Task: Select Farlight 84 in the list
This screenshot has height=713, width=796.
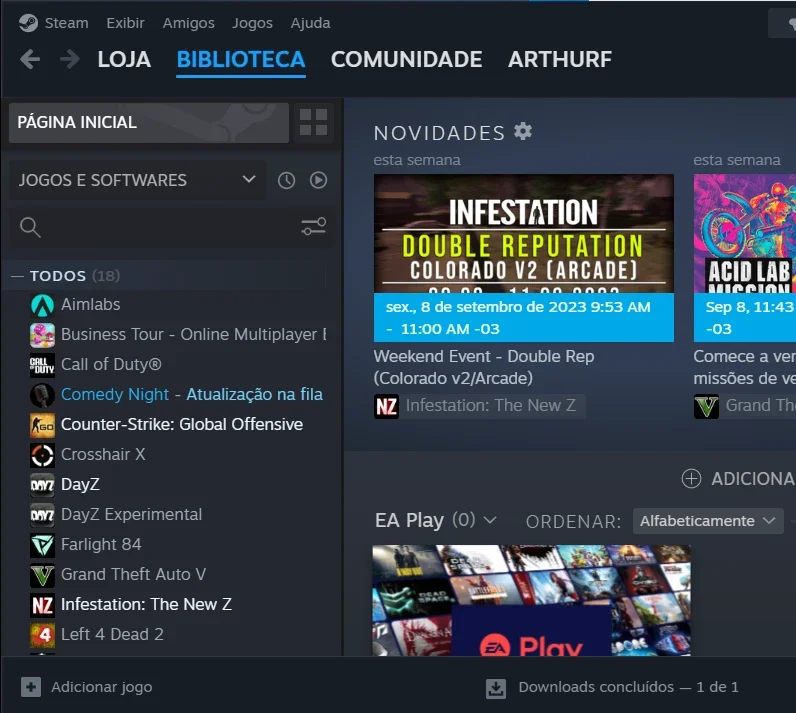Action: tap(101, 544)
